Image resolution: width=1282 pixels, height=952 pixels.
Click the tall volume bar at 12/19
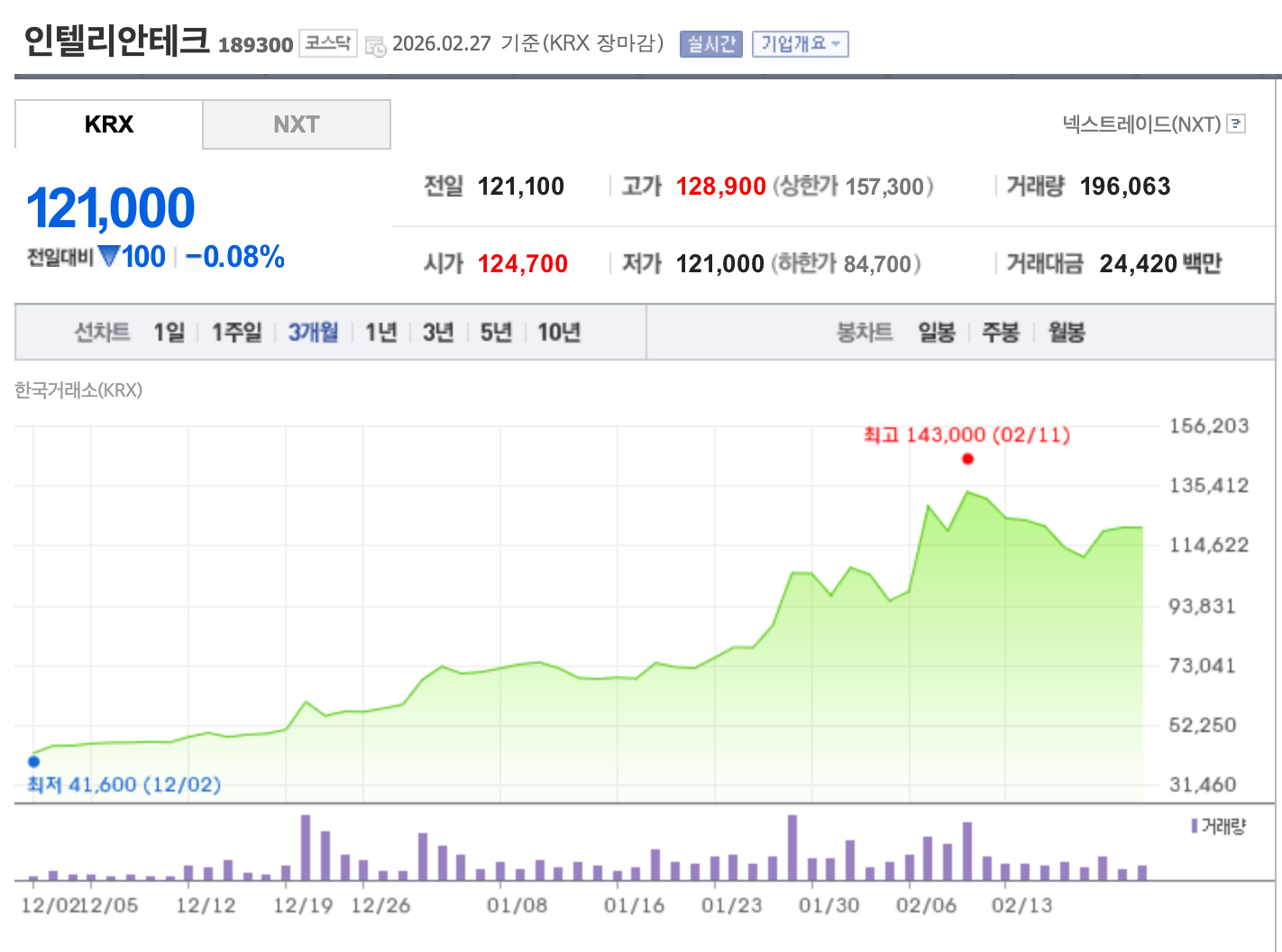point(306,847)
